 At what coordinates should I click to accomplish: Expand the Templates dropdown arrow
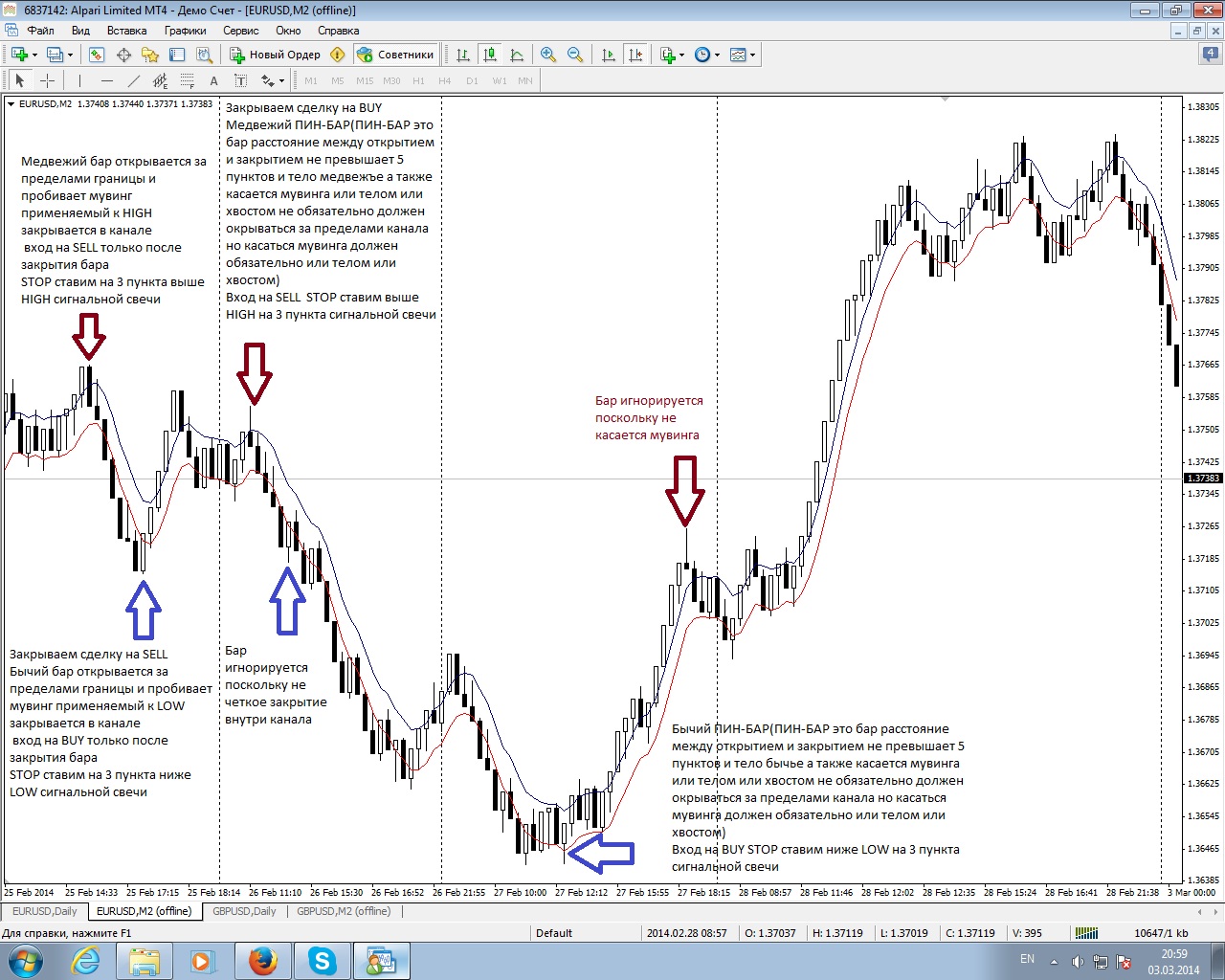pos(752,55)
